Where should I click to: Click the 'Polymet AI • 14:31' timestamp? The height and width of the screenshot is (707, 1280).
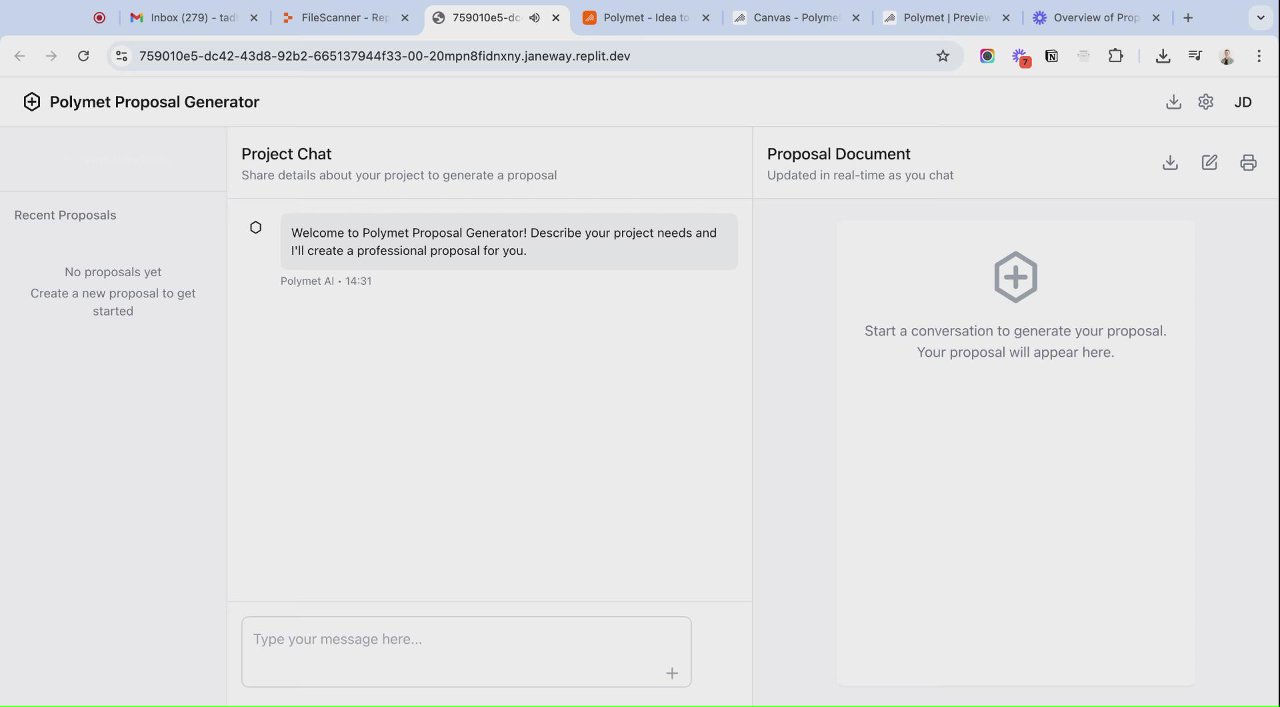[x=326, y=281]
